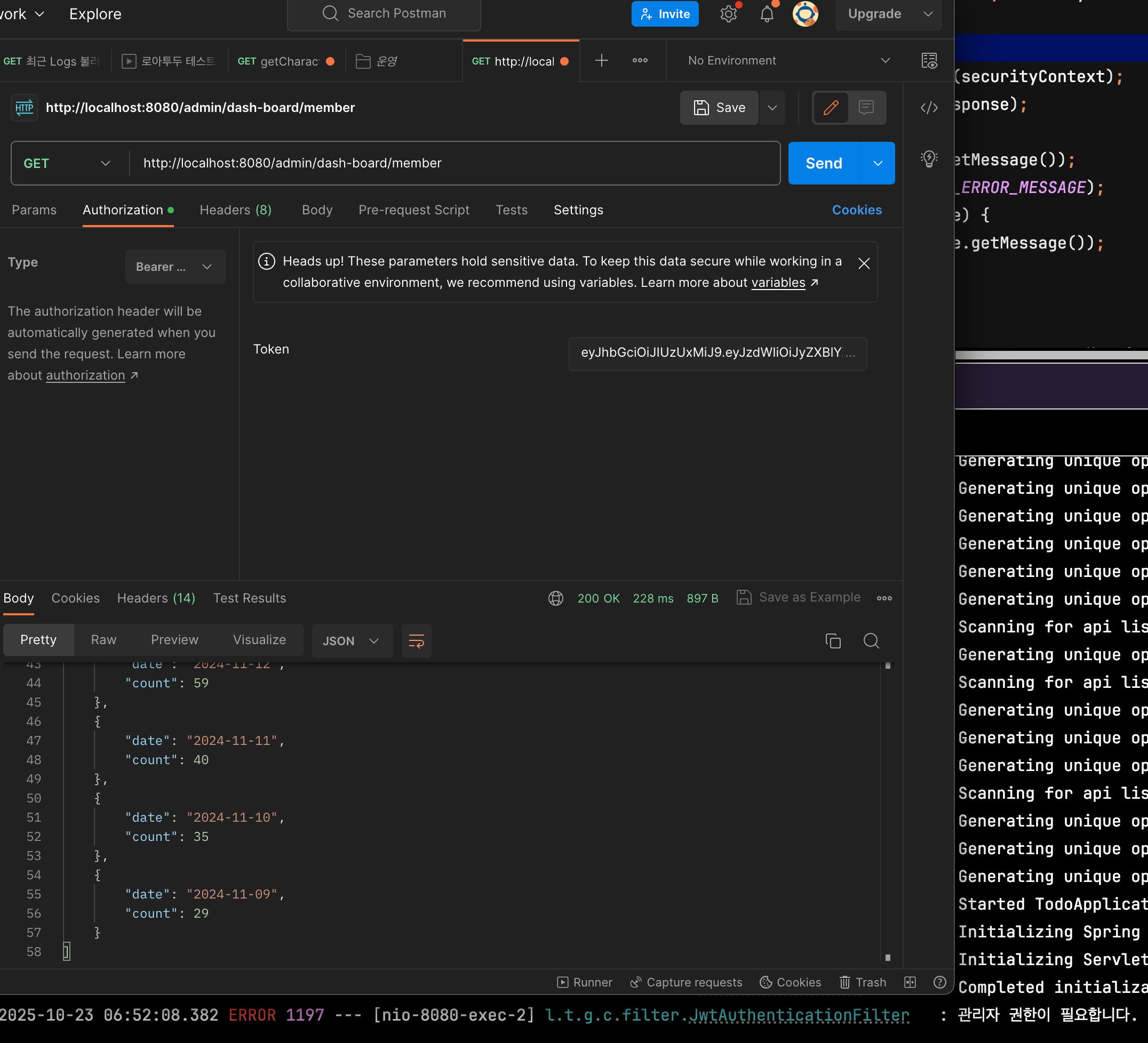
Task: Switch to comment mode toggle
Action: point(866,108)
